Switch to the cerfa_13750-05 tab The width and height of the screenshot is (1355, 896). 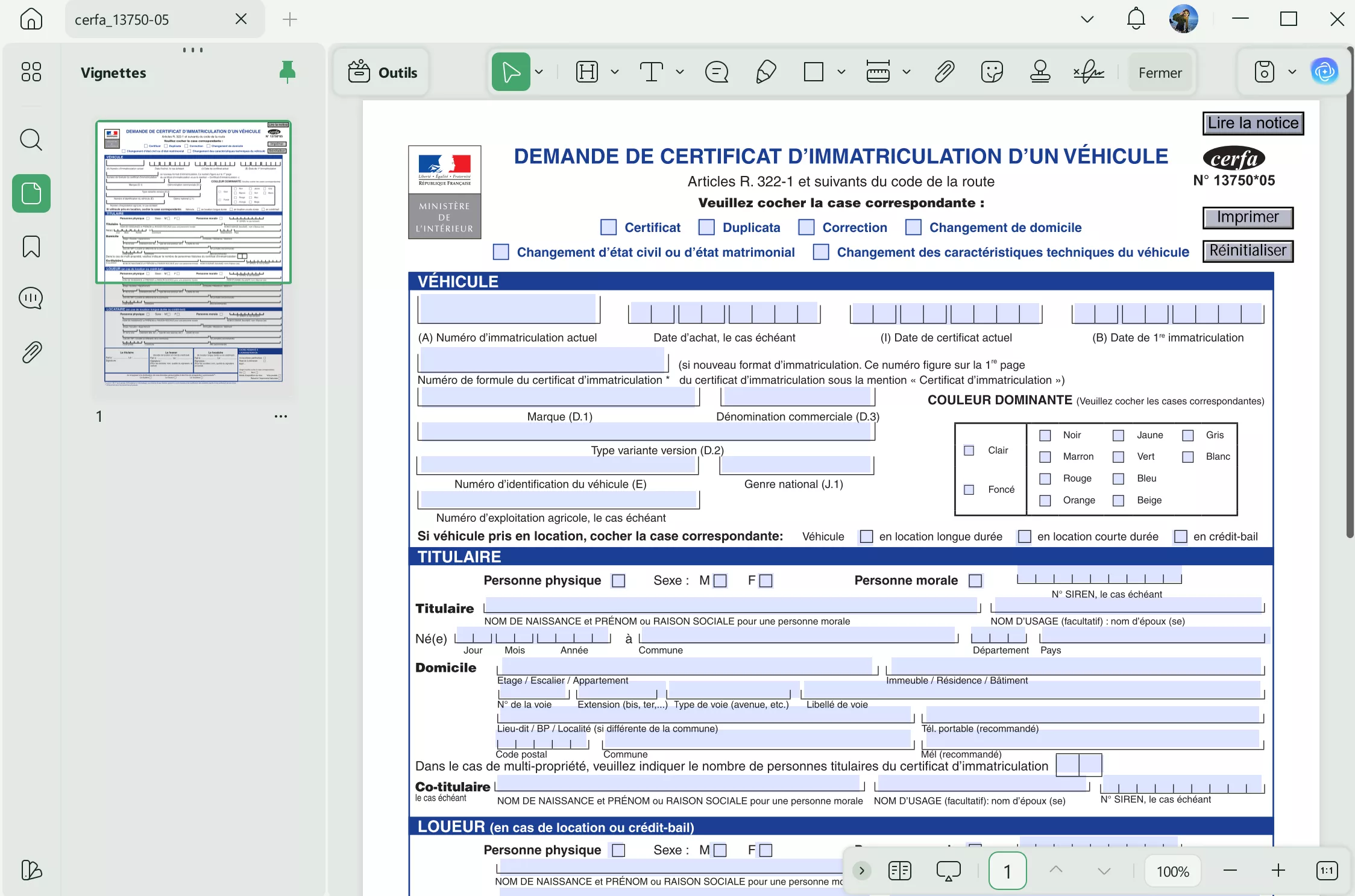[x=122, y=19]
